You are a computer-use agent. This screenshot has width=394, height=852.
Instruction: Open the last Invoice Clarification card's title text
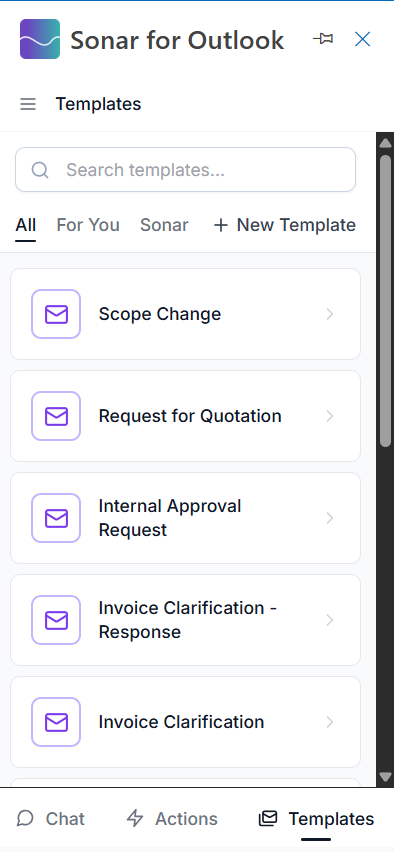pos(182,722)
